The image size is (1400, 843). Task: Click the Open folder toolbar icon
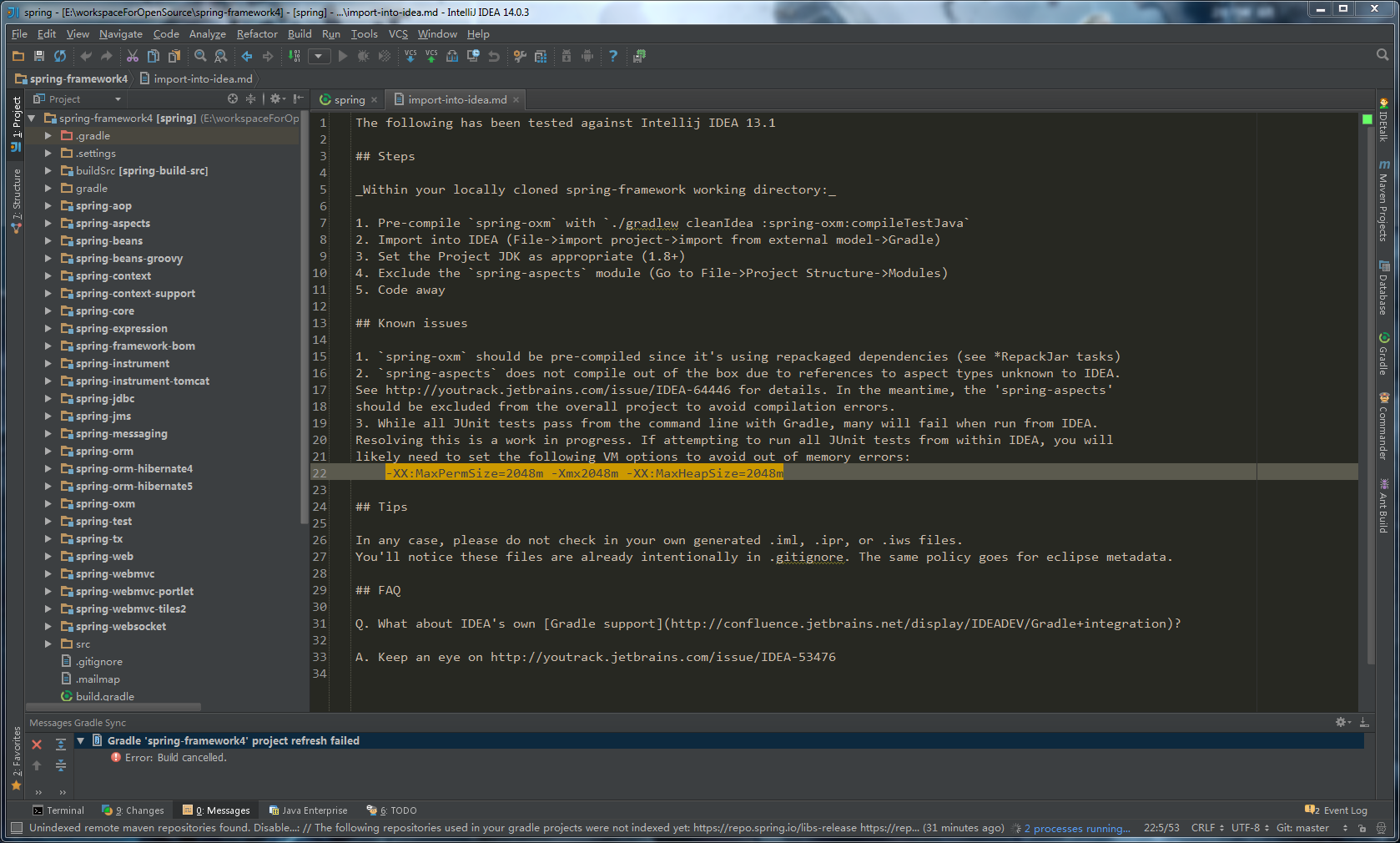(x=18, y=56)
